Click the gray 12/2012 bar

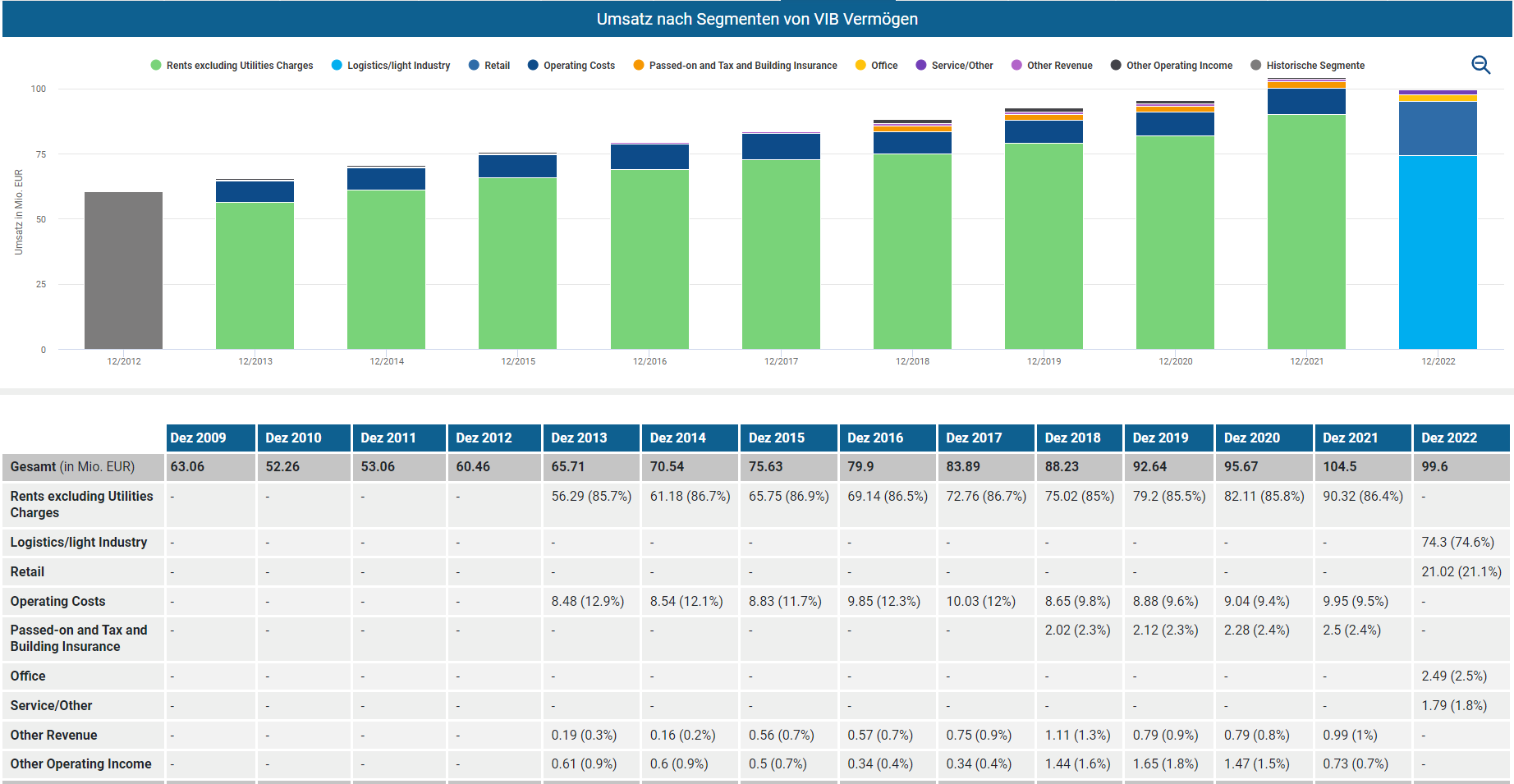pyautogui.click(x=123, y=271)
